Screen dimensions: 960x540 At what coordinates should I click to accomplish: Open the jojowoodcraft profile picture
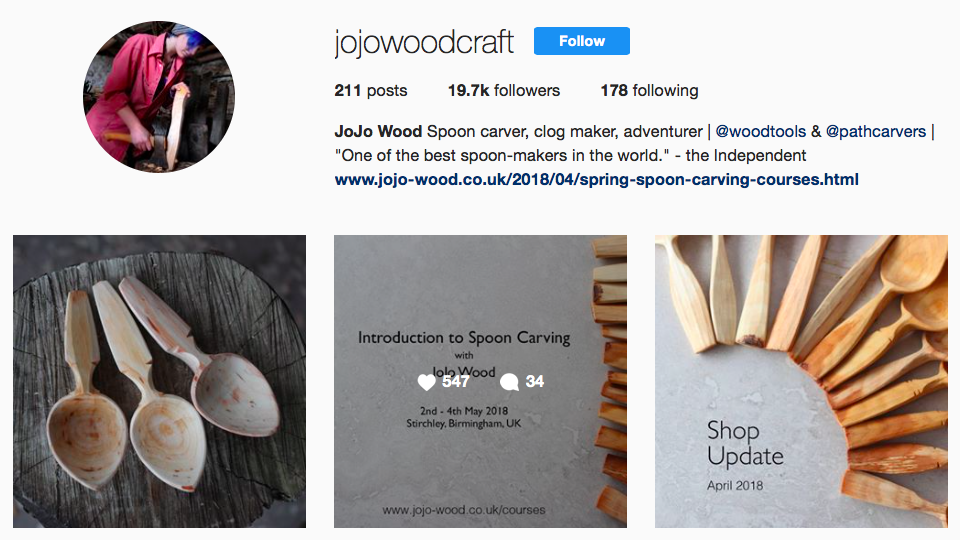(159, 97)
